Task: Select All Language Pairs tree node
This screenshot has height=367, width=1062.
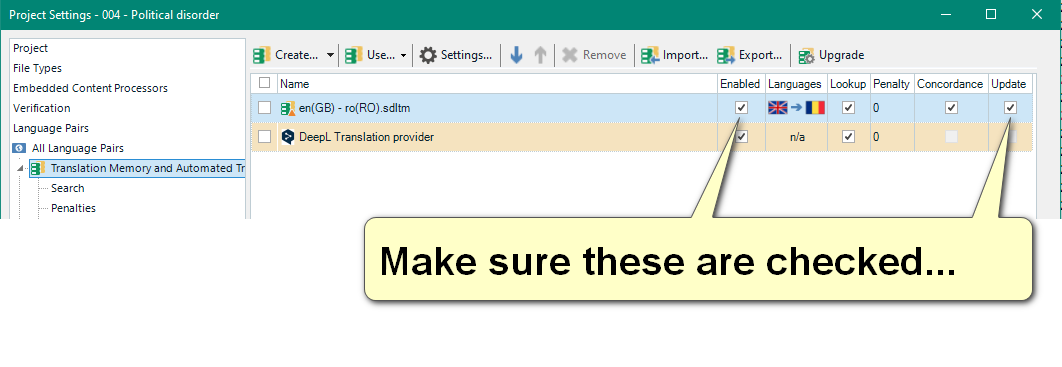Action: click(78, 148)
